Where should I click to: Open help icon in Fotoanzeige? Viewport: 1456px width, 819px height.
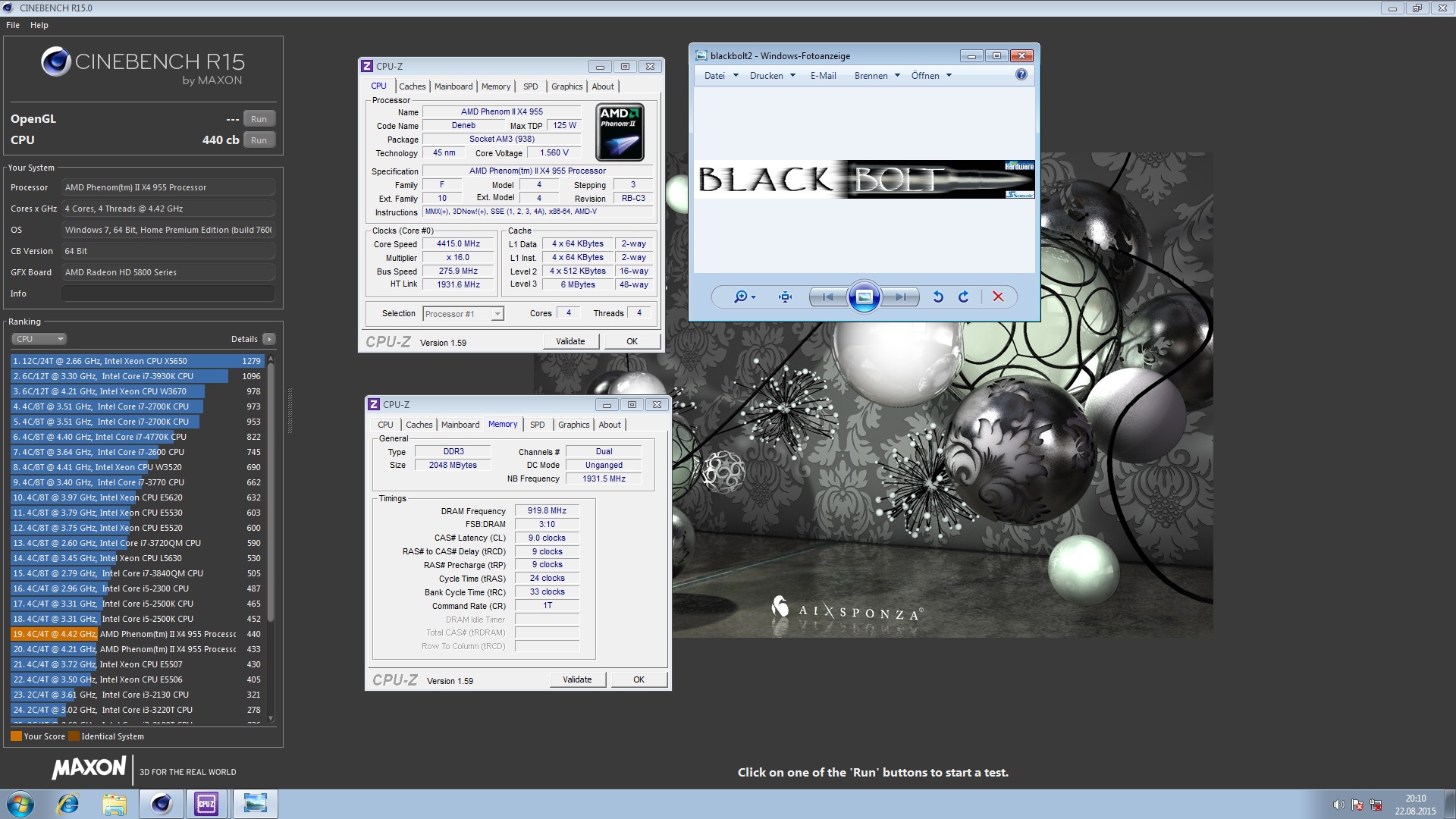coord(1021,74)
